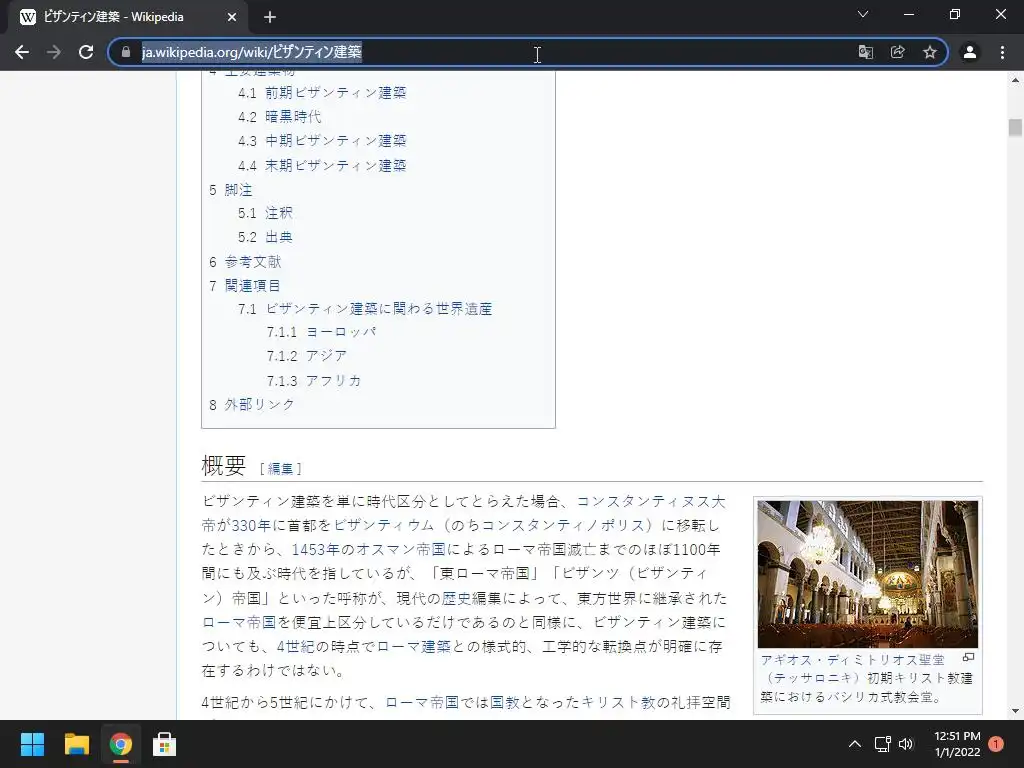Jump to section 6 参考文献

tap(245, 262)
